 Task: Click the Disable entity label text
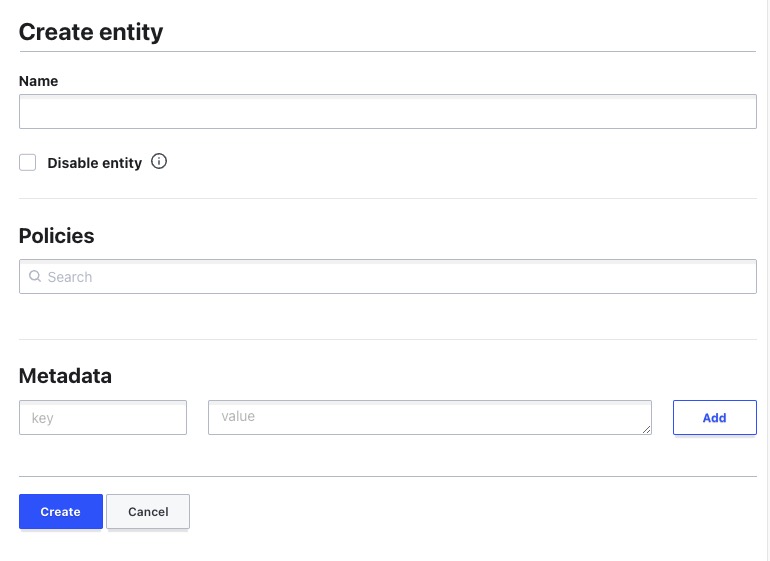click(94, 163)
